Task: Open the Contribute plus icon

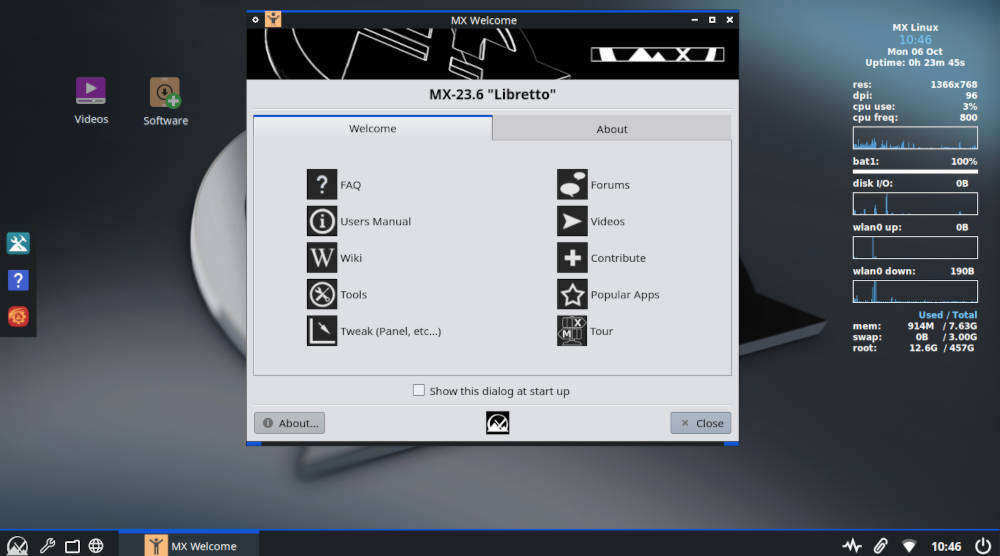Action: click(572, 258)
